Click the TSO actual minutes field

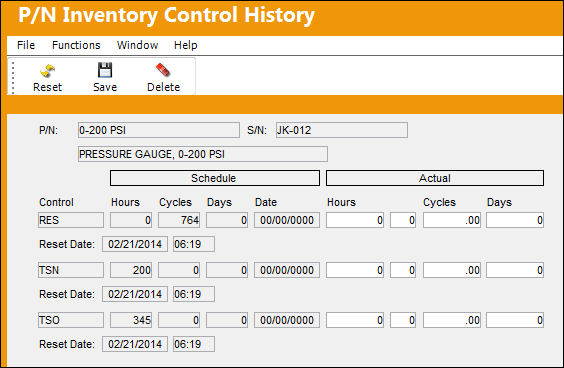[x=403, y=320]
